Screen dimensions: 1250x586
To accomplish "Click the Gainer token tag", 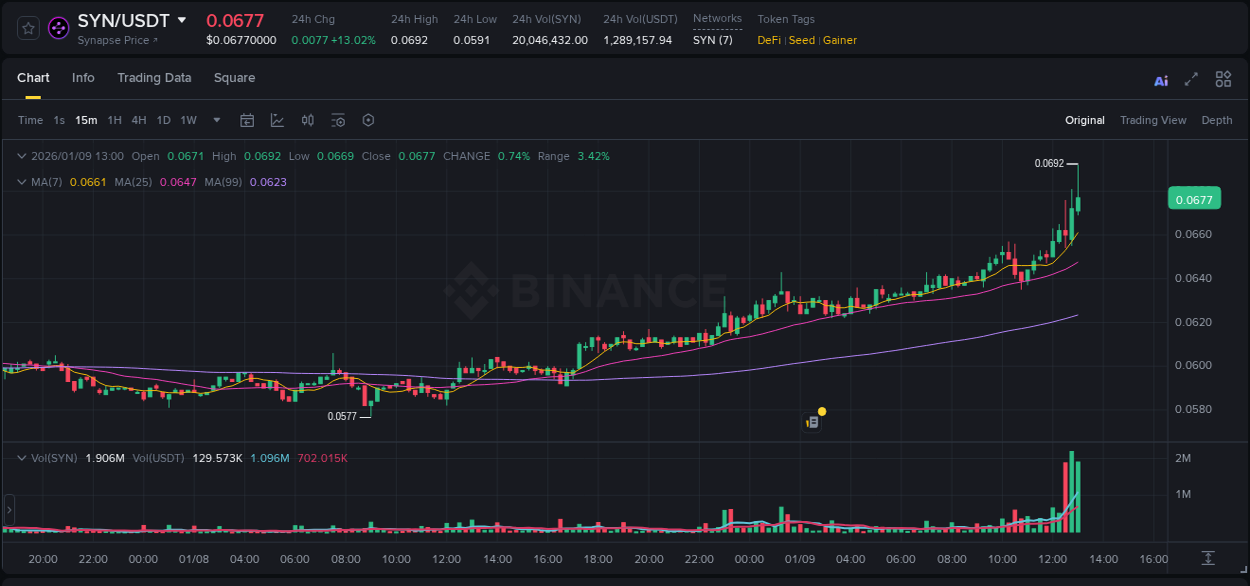I will click(x=839, y=40).
